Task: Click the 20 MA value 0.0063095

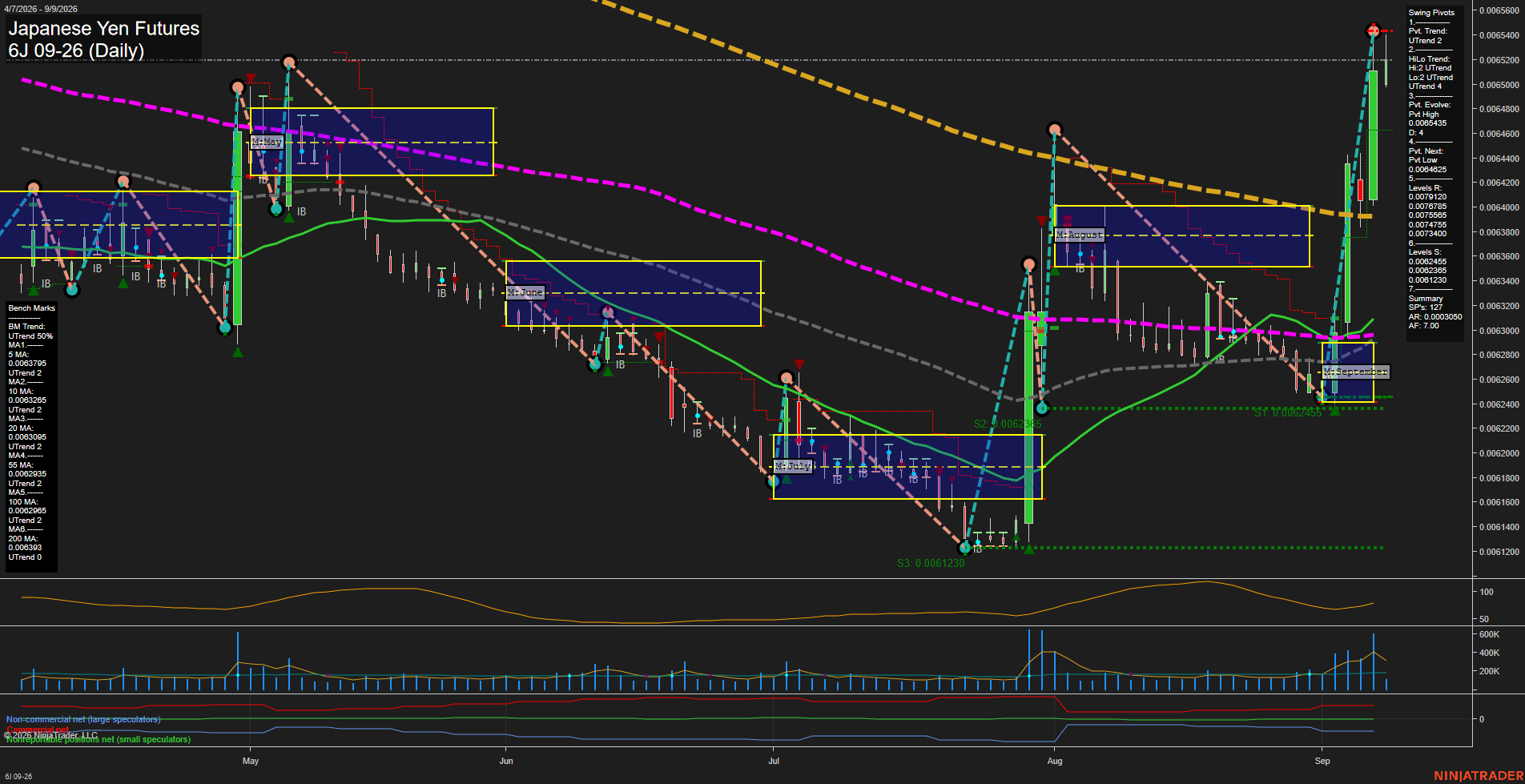Action: [27, 437]
